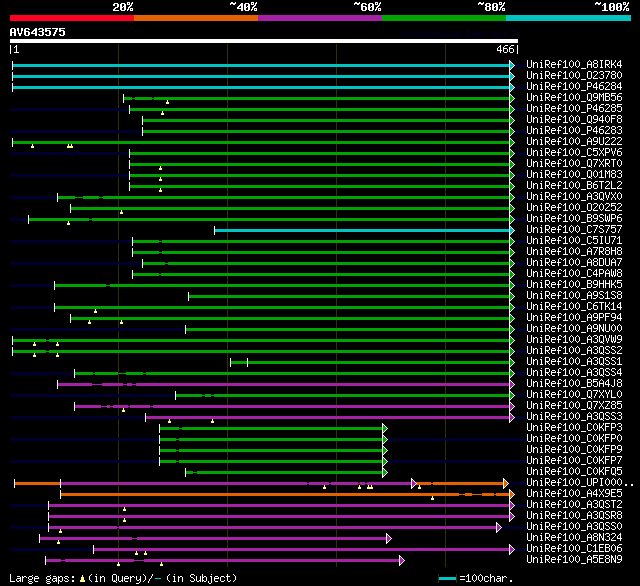The width and height of the screenshot is (640, 586).
Task: Click the cyan ~100% identity legend segment
Action: (x=569, y=18)
